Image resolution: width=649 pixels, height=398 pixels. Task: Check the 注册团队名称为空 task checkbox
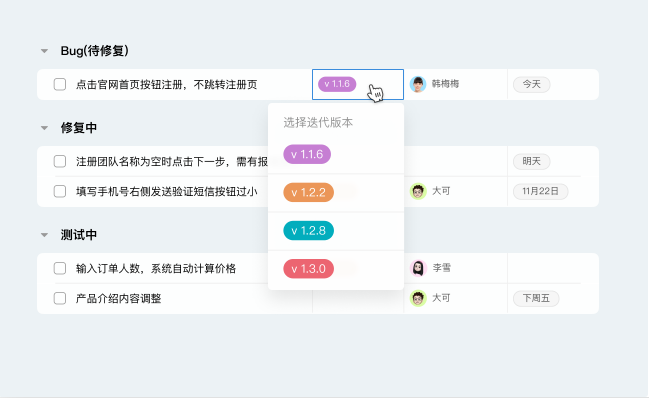point(60,161)
